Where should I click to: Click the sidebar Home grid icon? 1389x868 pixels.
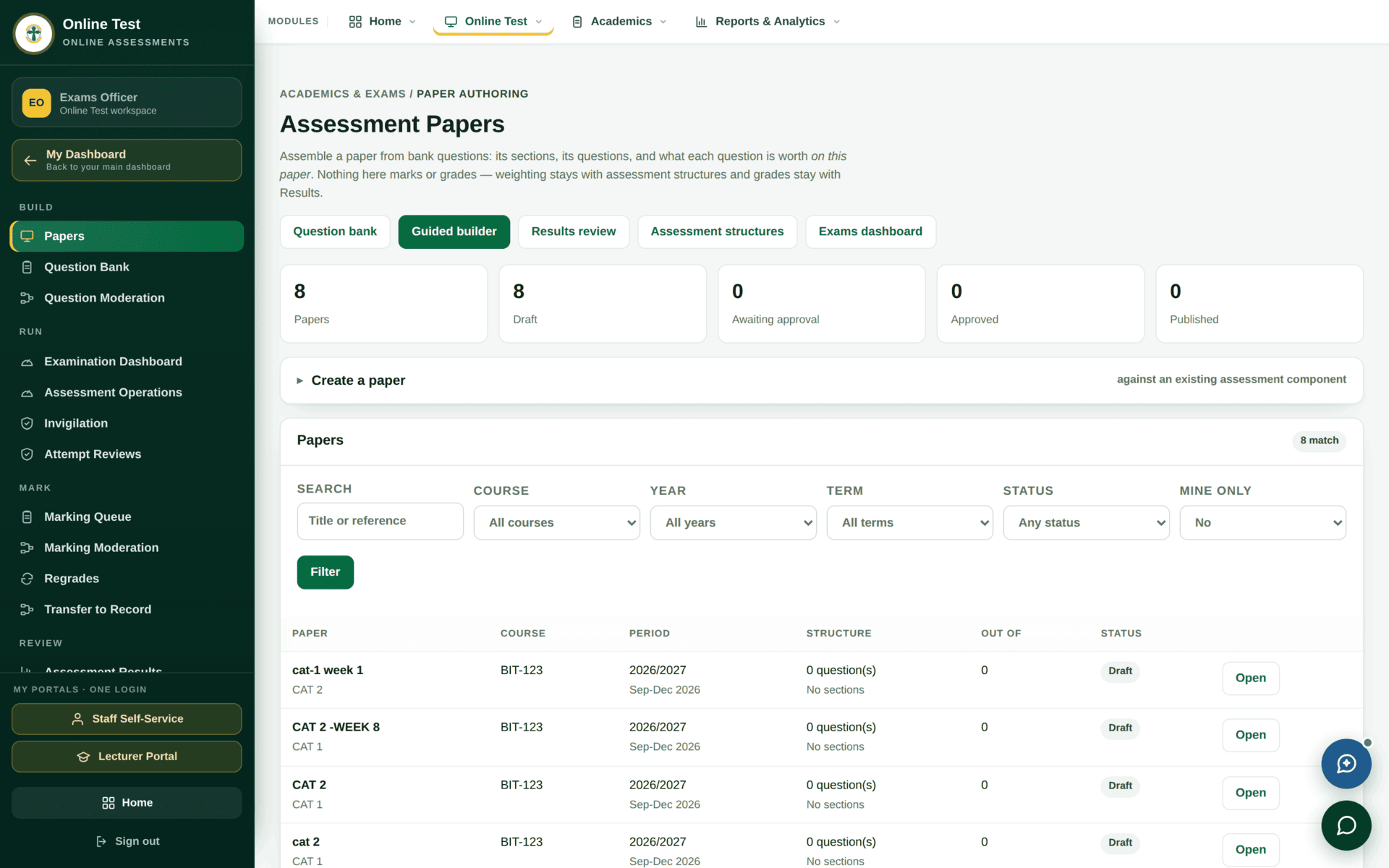pos(109,803)
